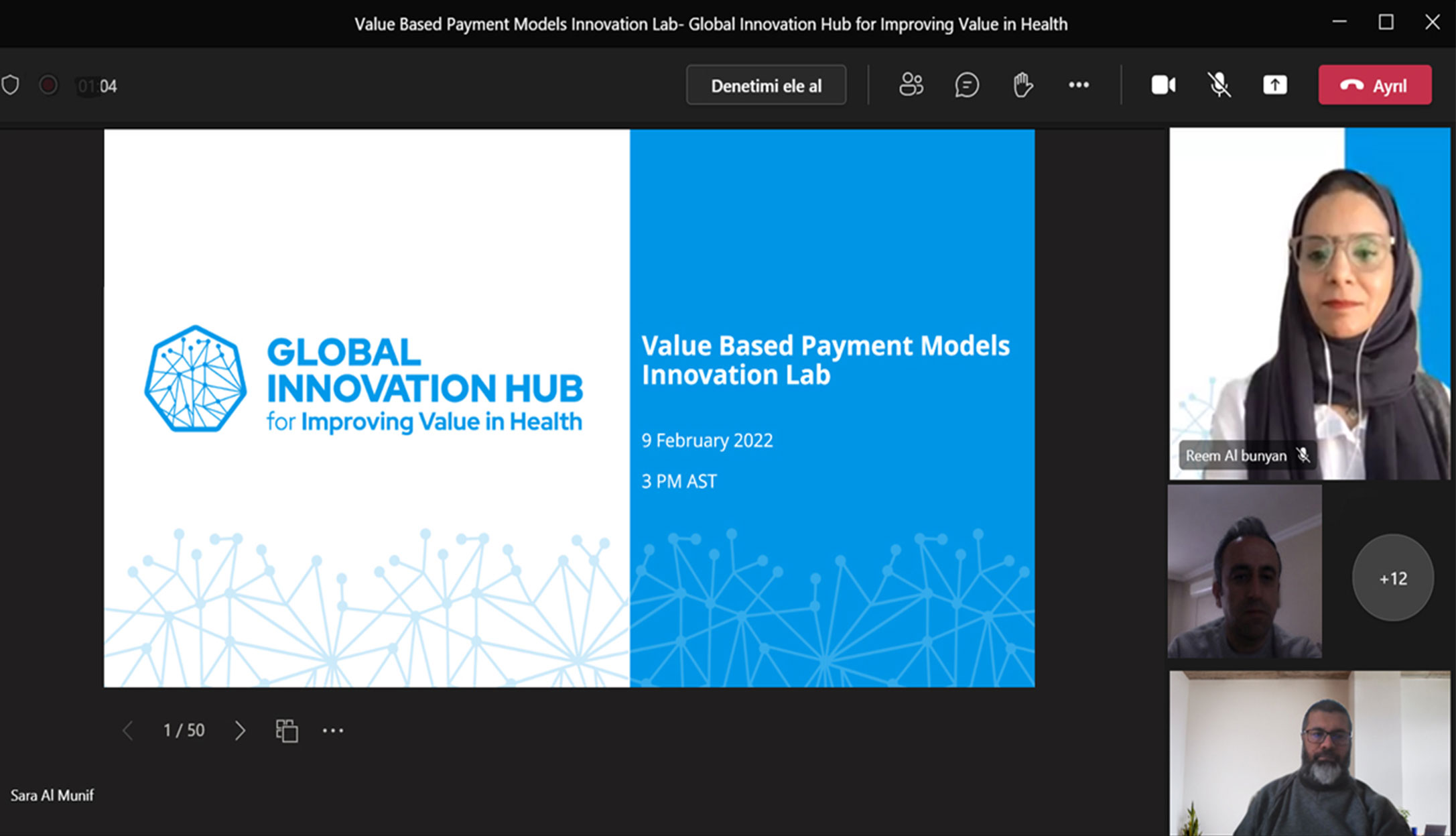Leave the meeting with Ayrıl

[x=1374, y=84]
